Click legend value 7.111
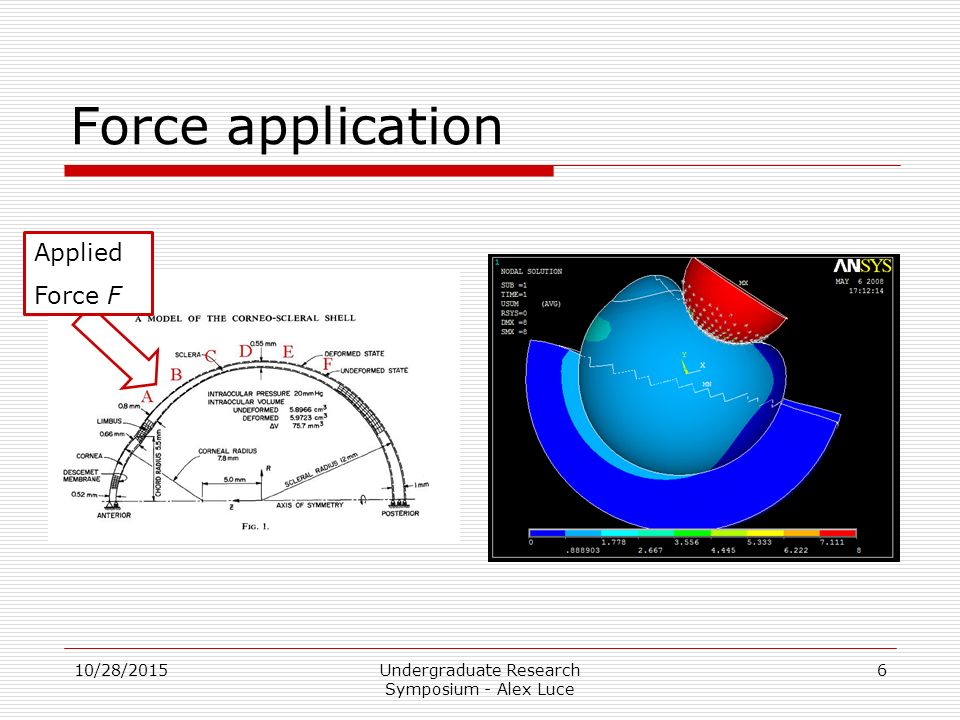This screenshot has height=720, width=960. (x=832, y=542)
